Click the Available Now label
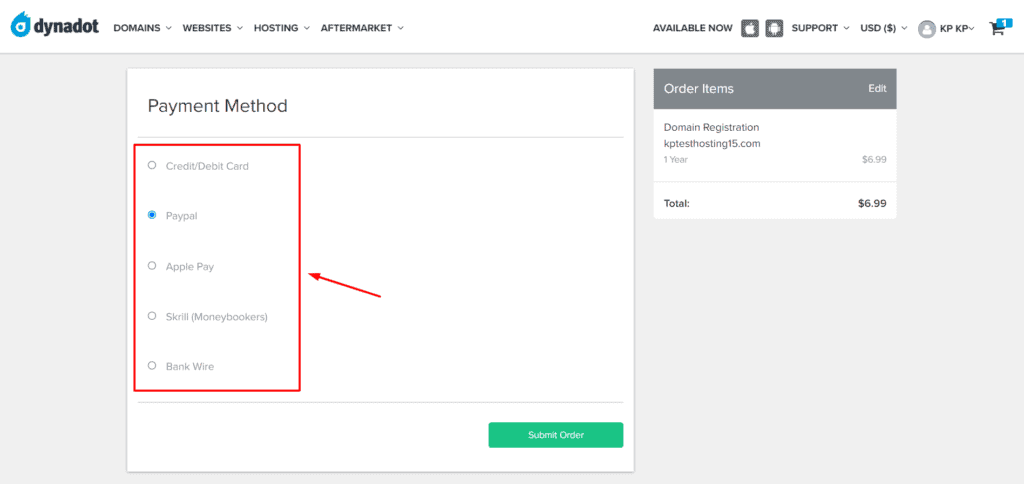 pos(692,28)
